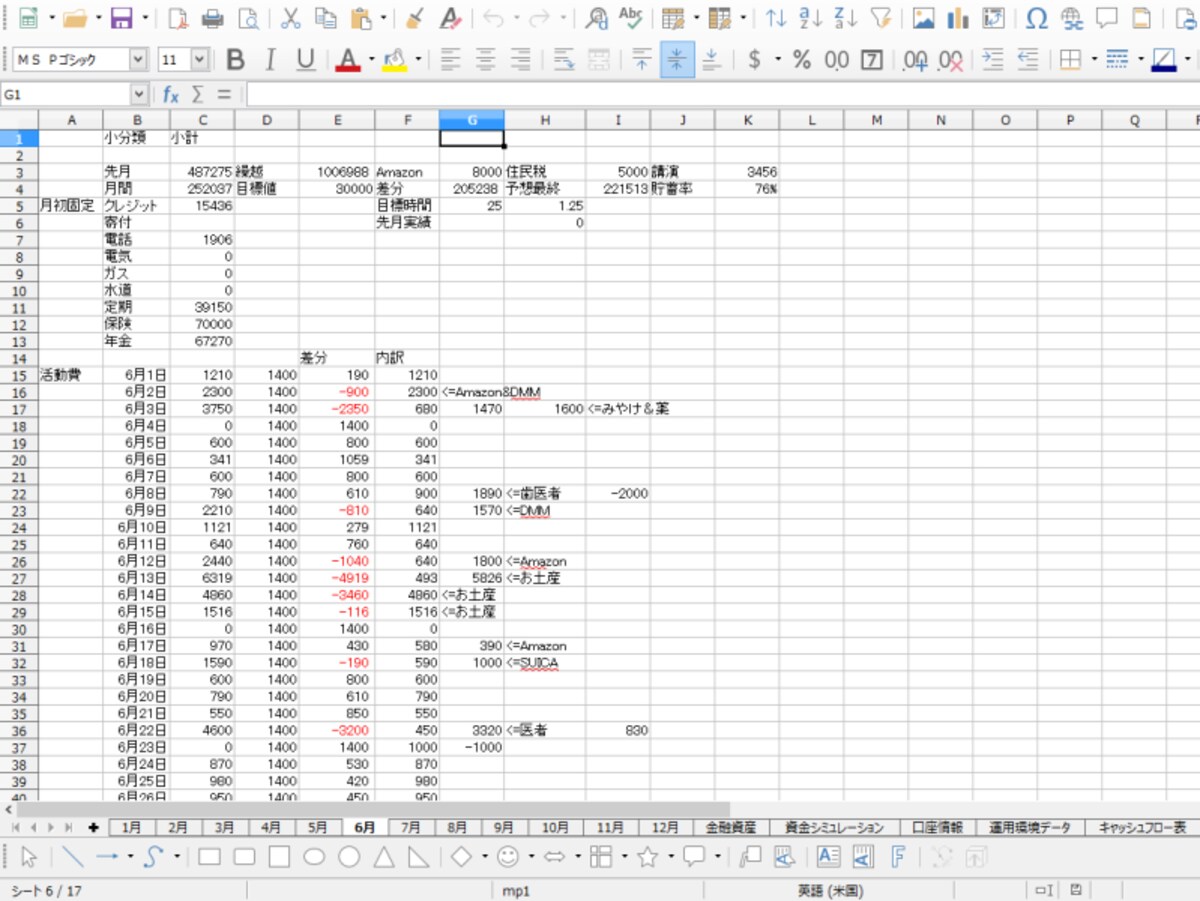Image resolution: width=1200 pixels, height=901 pixels.
Task: Toggle Align Right
Action: (x=521, y=60)
